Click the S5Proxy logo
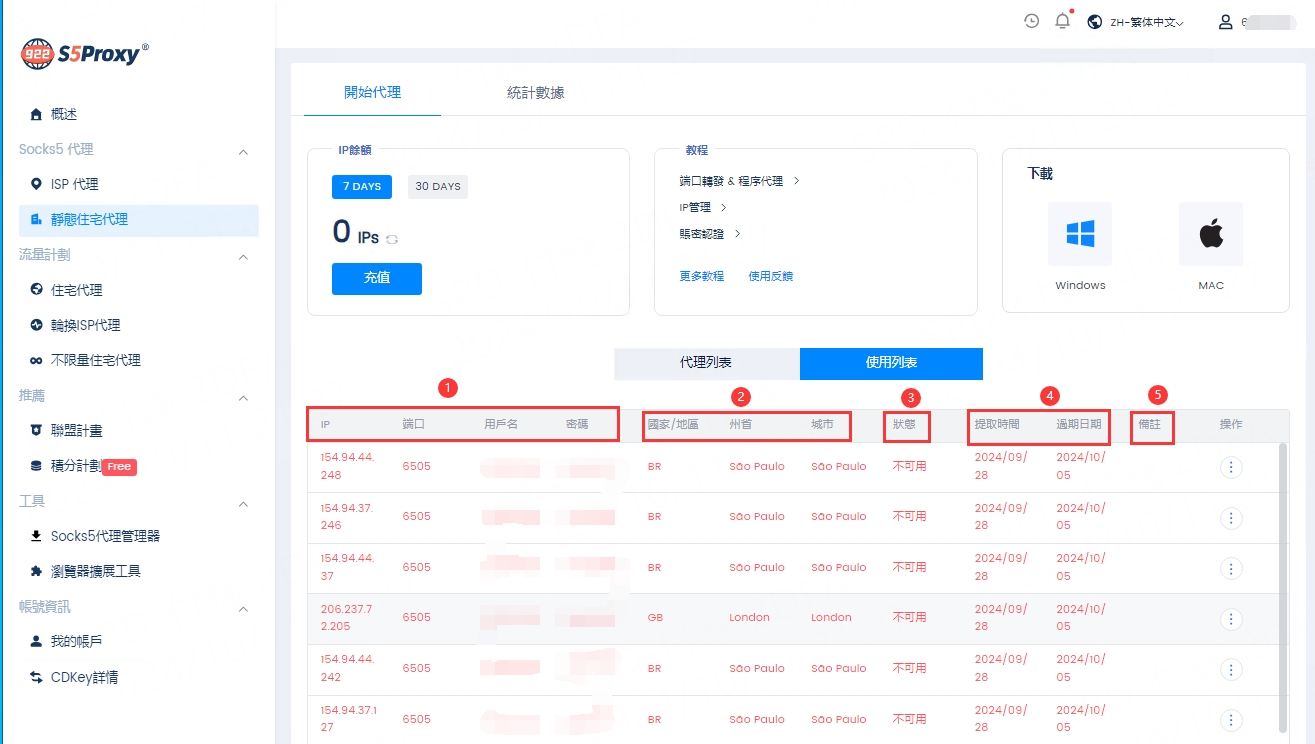The height and width of the screenshot is (744, 1315). (x=85, y=54)
